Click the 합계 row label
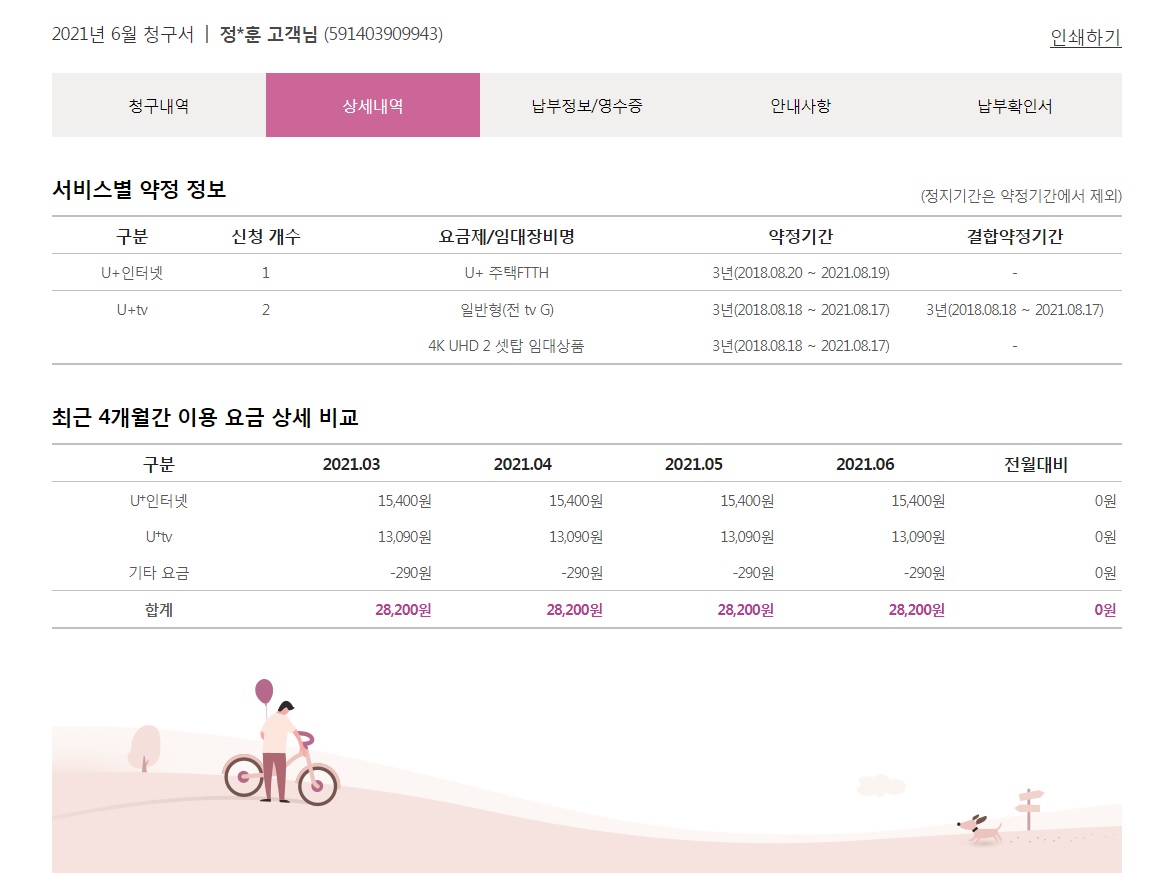This screenshot has width=1157, height=873. [158, 609]
